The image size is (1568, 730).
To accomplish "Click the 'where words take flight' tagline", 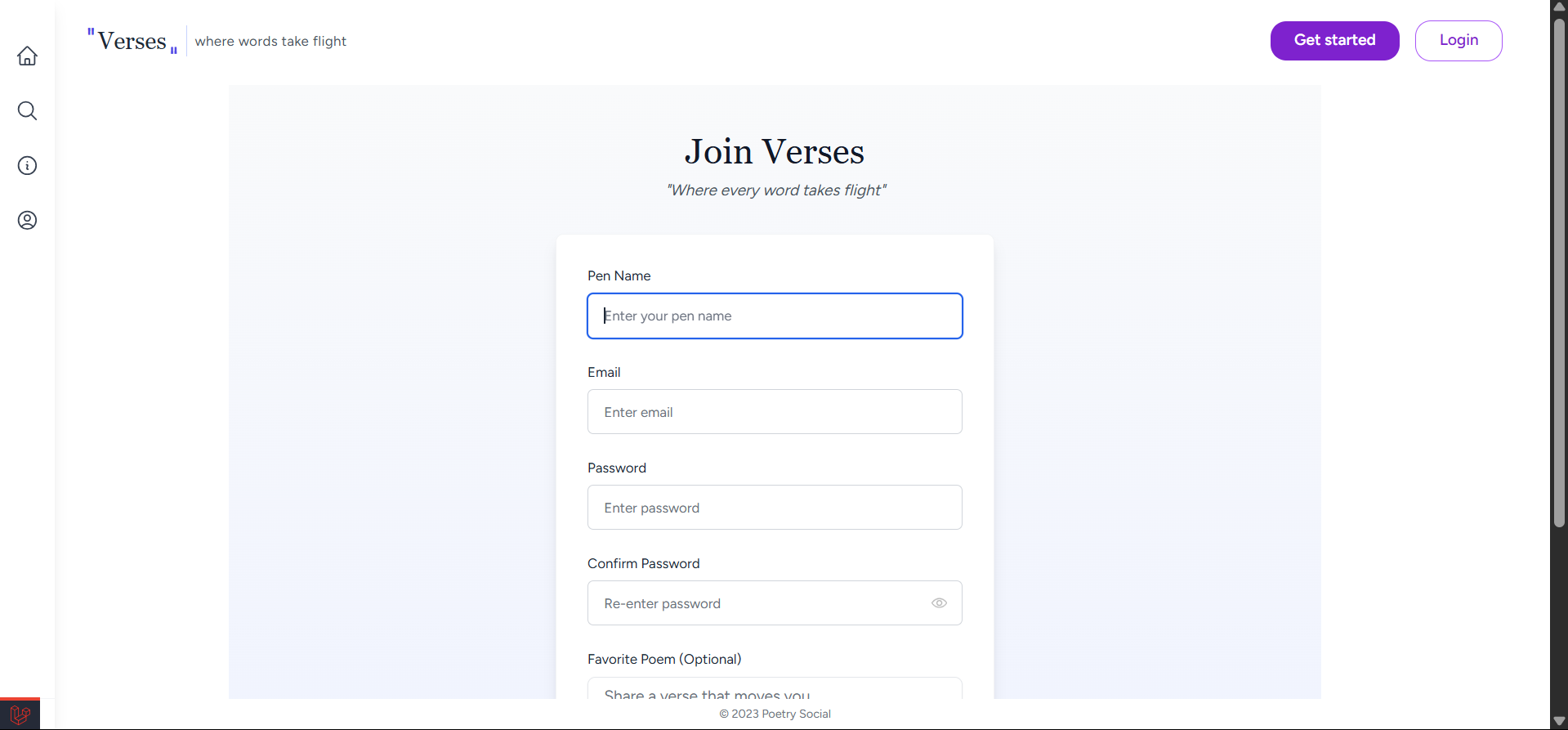I will (270, 41).
